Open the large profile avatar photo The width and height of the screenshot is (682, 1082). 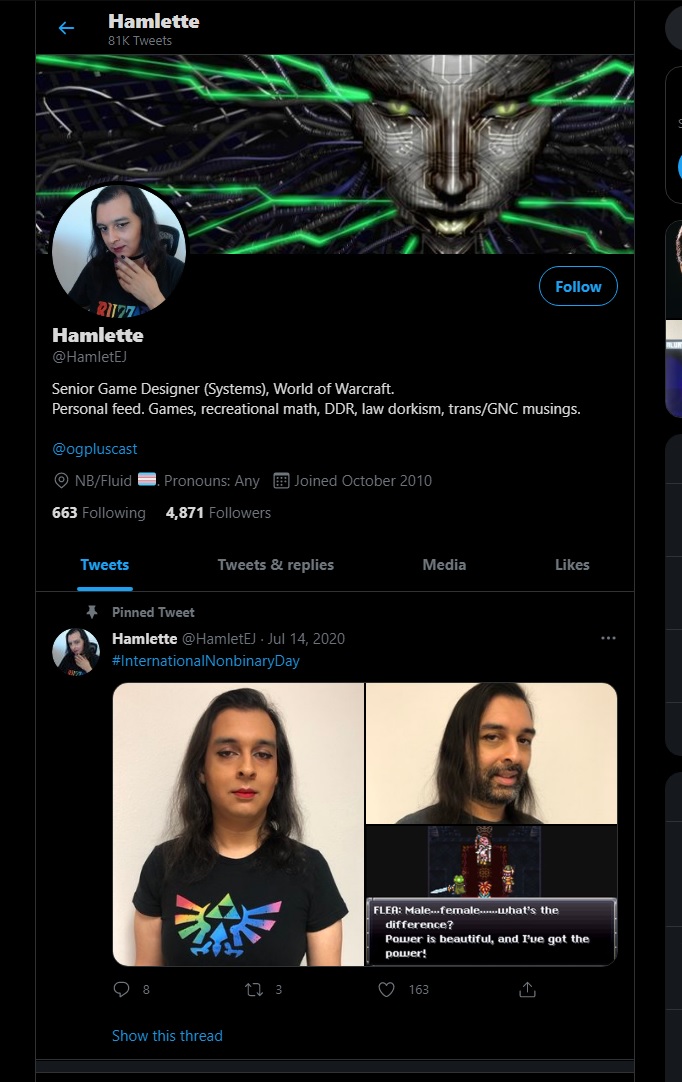119,250
